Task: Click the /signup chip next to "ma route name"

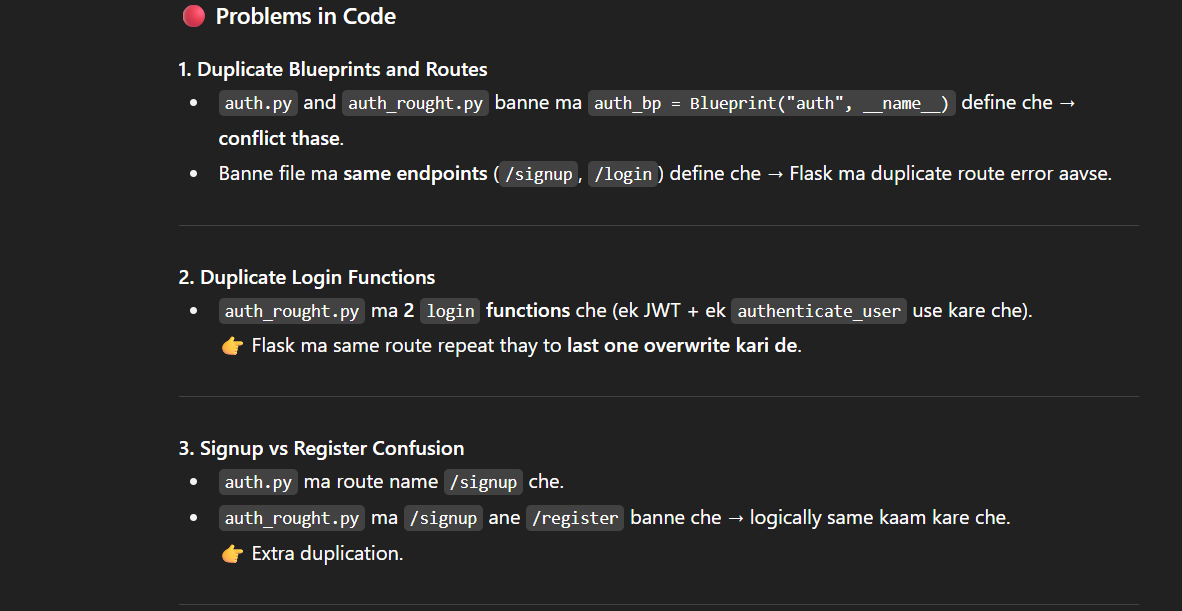Action: click(x=483, y=482)
